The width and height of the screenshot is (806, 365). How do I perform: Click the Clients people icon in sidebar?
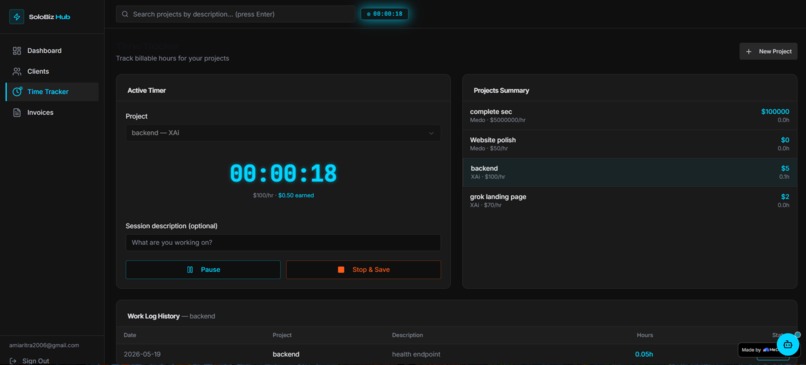[17, 71]
